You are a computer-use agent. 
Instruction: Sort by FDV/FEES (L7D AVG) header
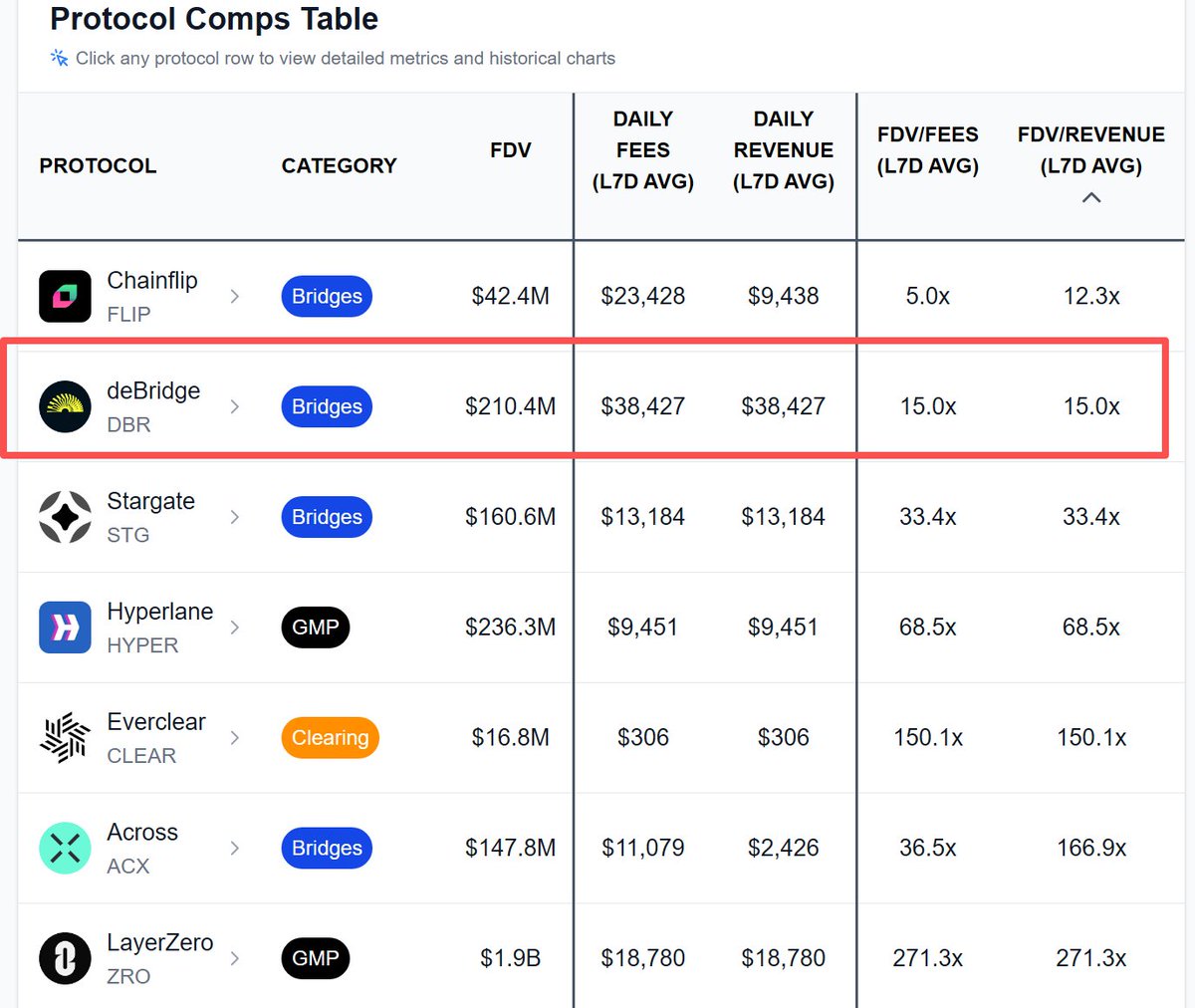point(928,150)
